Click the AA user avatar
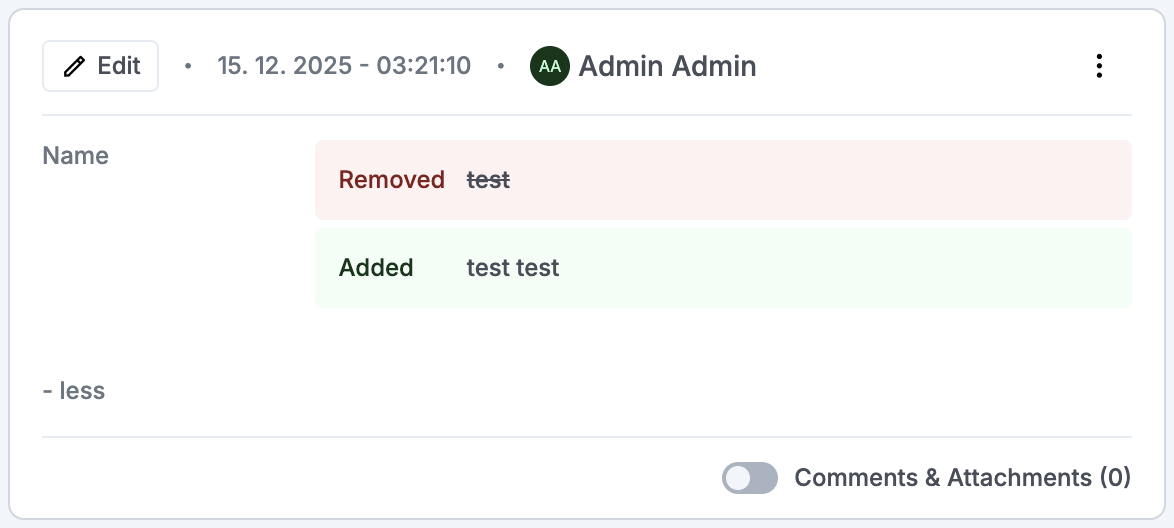The image size is (1174, 528). (x=549, y=66)
